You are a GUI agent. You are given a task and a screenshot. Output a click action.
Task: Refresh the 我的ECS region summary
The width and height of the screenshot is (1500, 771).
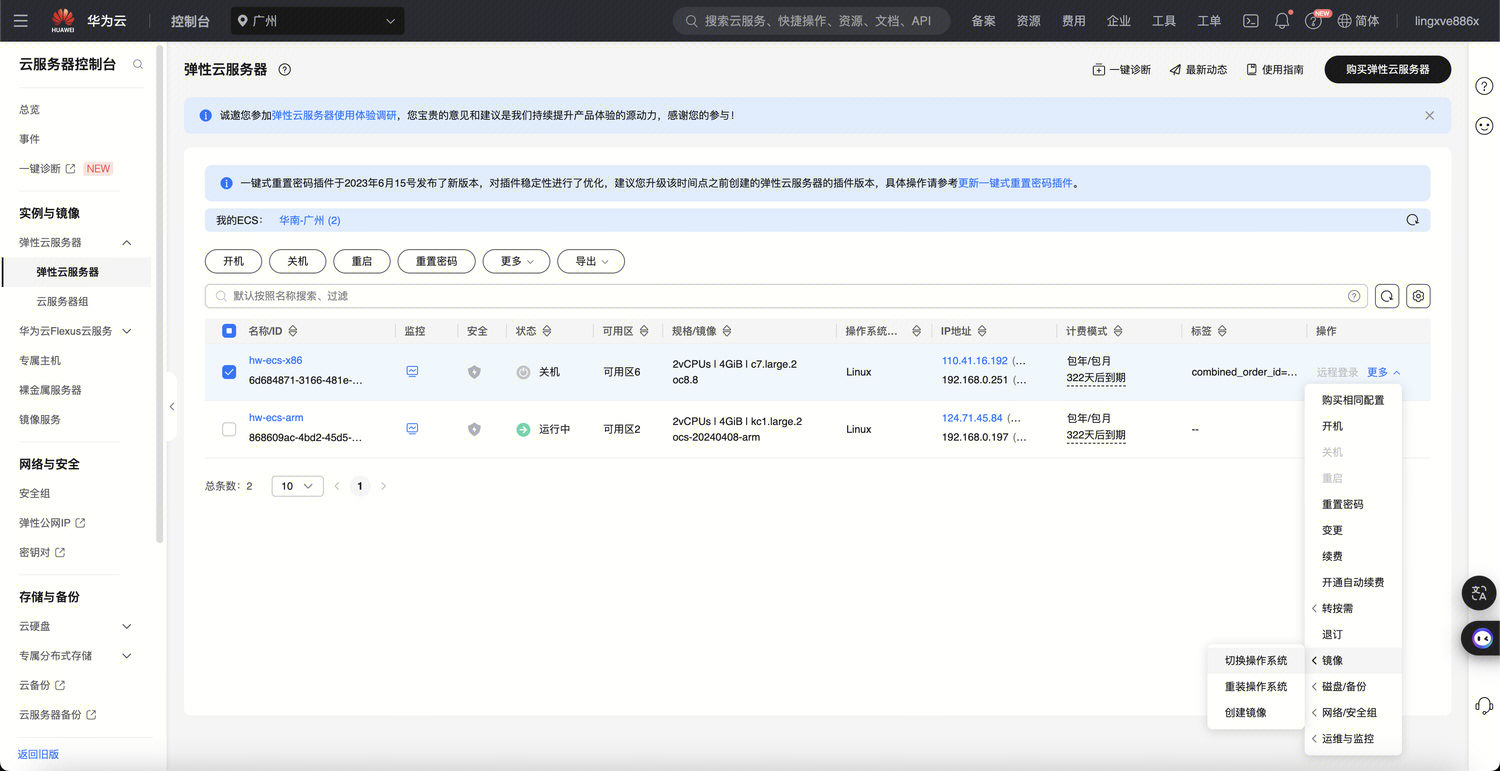click(1412, 220)
